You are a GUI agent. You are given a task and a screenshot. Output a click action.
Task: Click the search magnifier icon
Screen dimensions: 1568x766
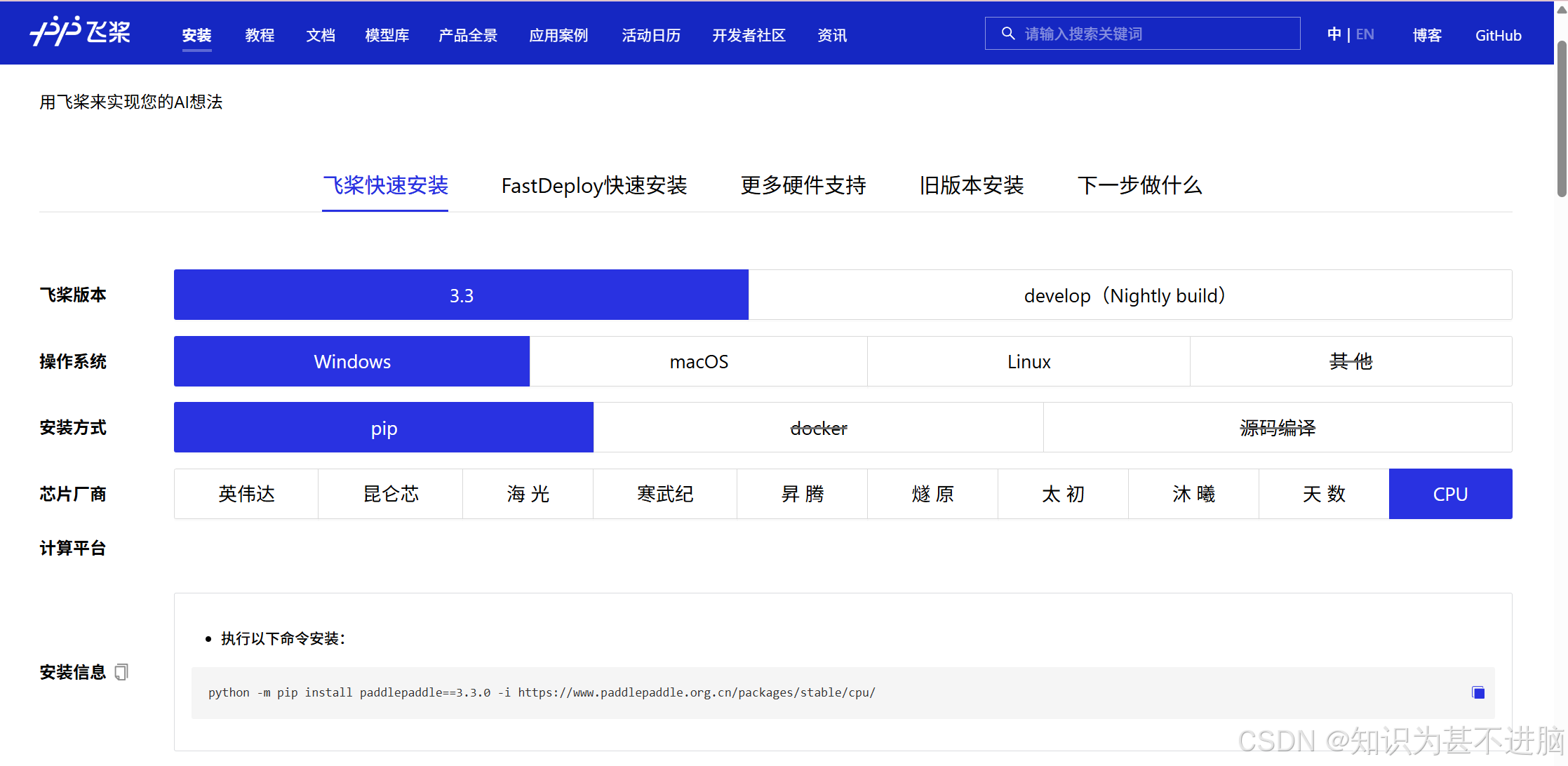pos(1007,34)
